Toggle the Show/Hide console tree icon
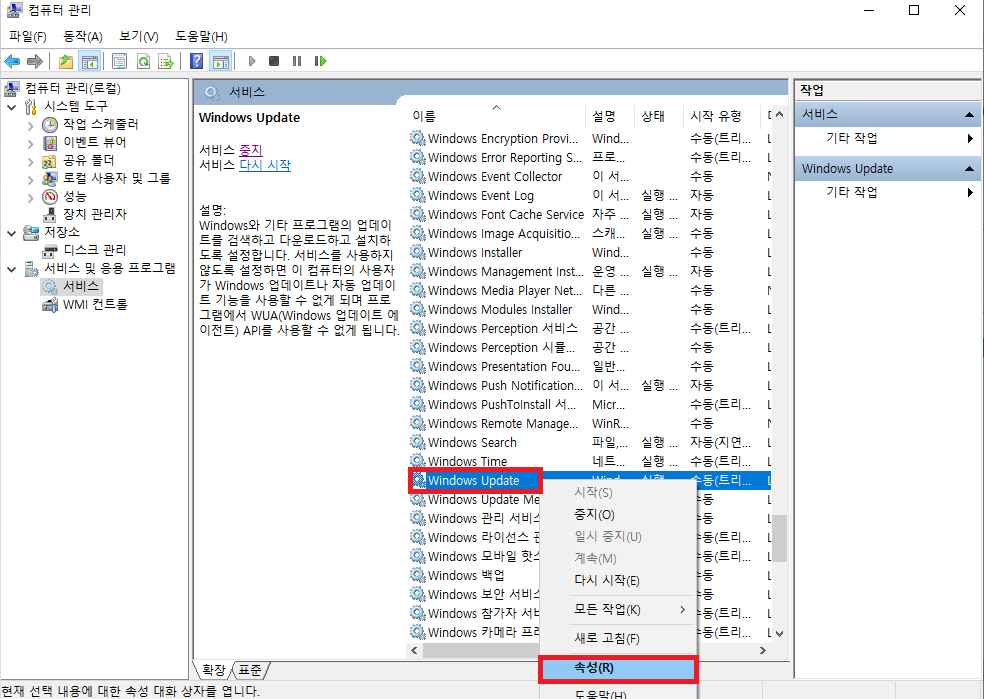Screen dimensions: 984x699 (x=90, y=61)
